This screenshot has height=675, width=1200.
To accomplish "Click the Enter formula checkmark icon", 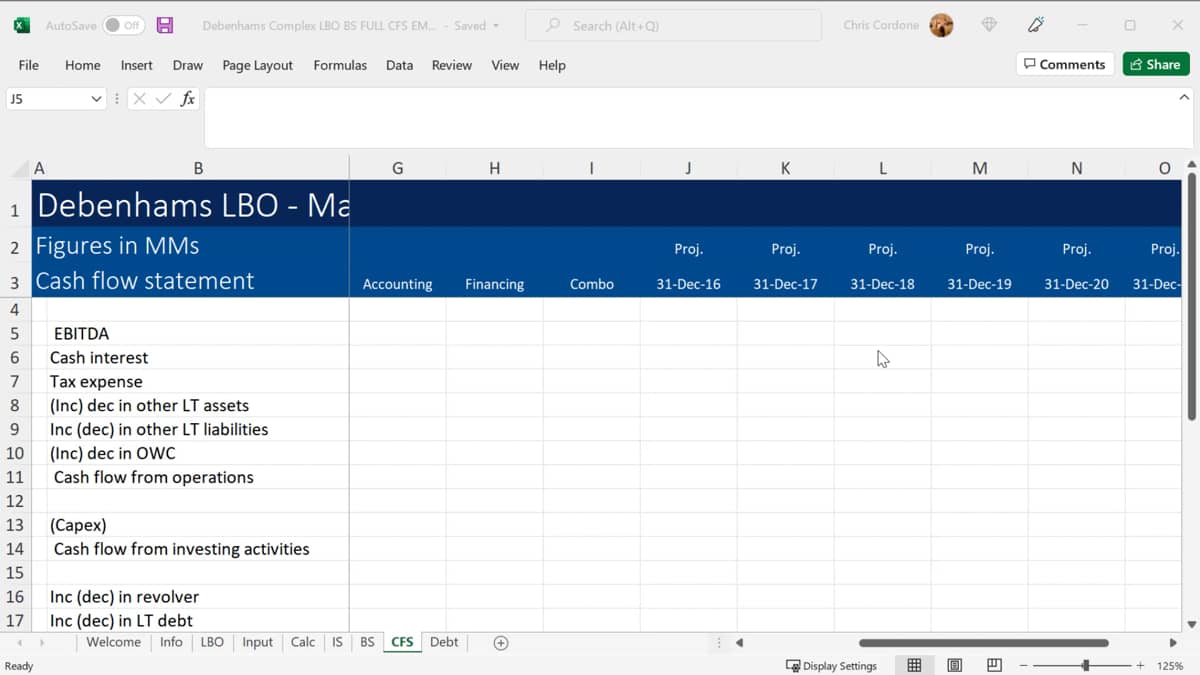I will point(163,99).
